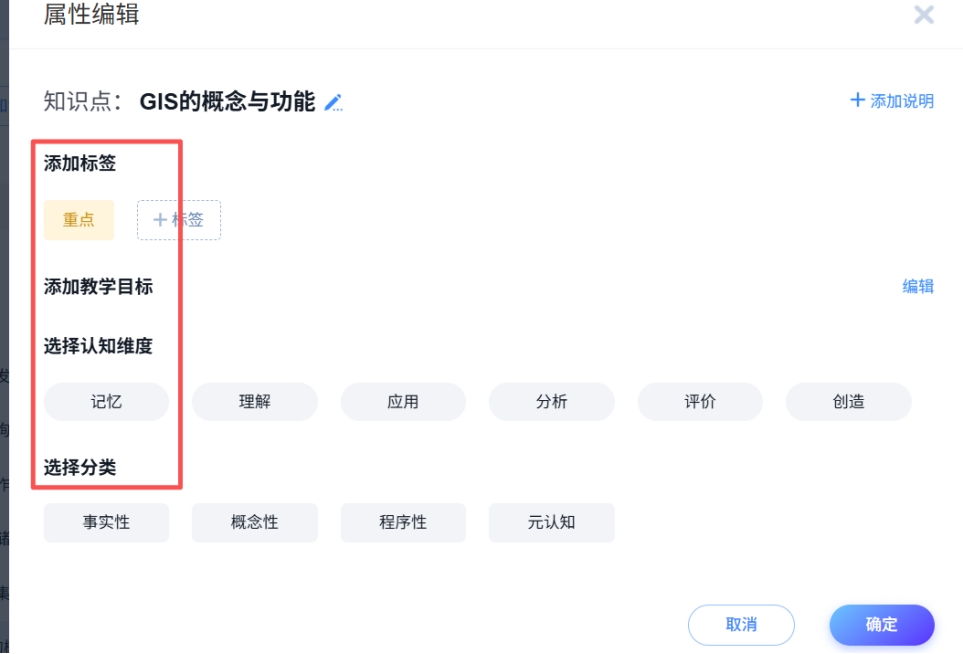Add a new tag via +标签
Screen dimensions: 963x654
coord(179,220)
